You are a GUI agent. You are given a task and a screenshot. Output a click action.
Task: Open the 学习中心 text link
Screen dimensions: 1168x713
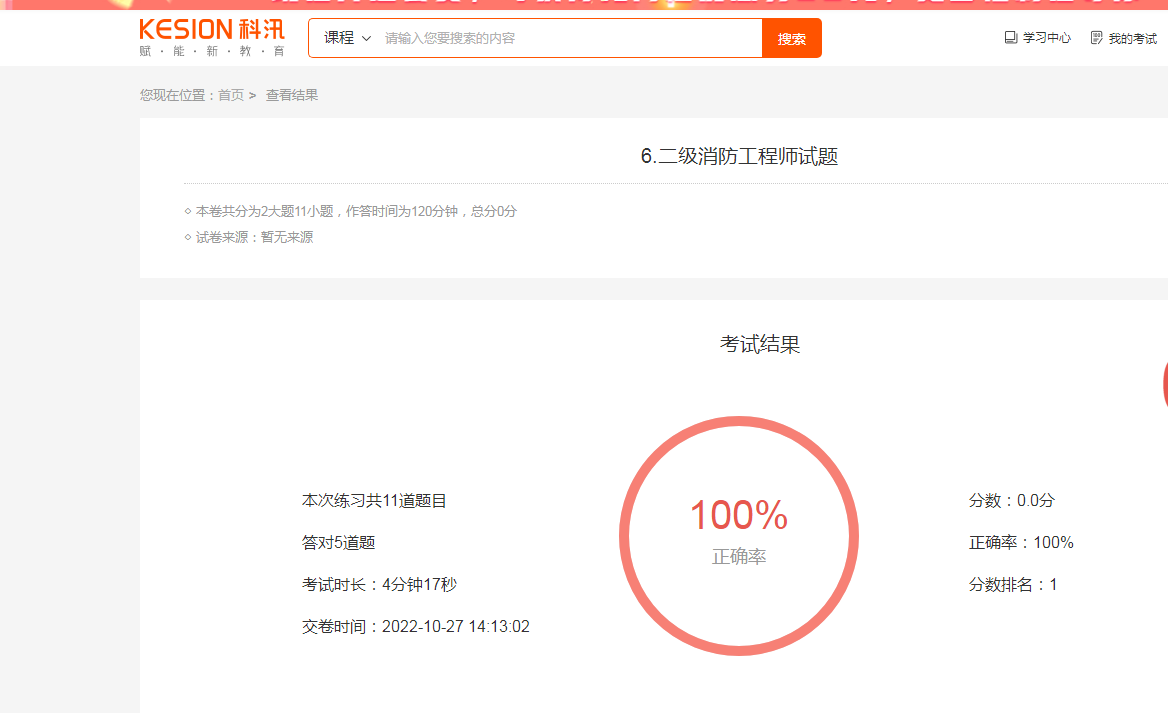tap(1046, 38)
